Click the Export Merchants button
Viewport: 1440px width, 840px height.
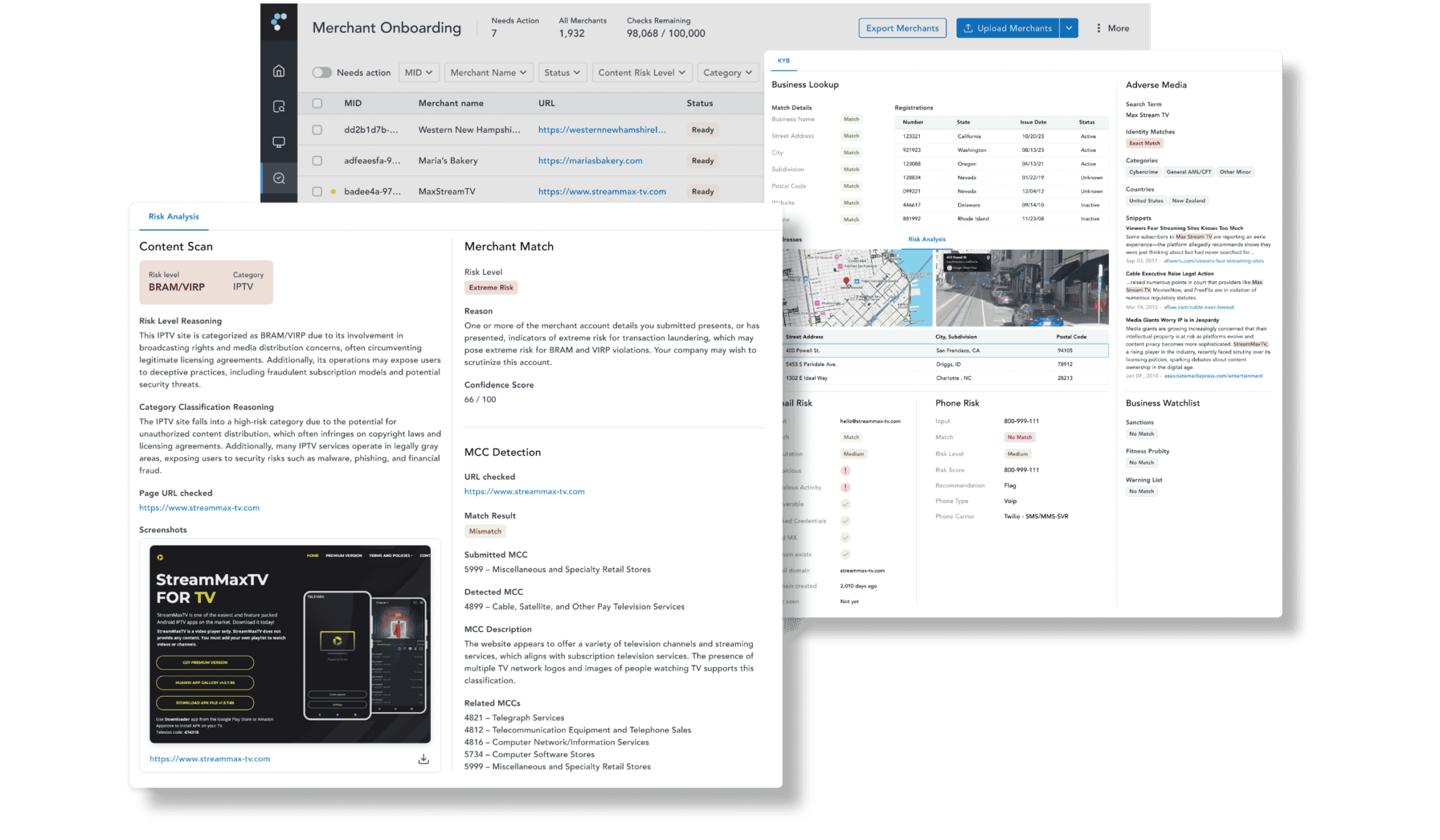pyautogui.click(x=902, y=28)
